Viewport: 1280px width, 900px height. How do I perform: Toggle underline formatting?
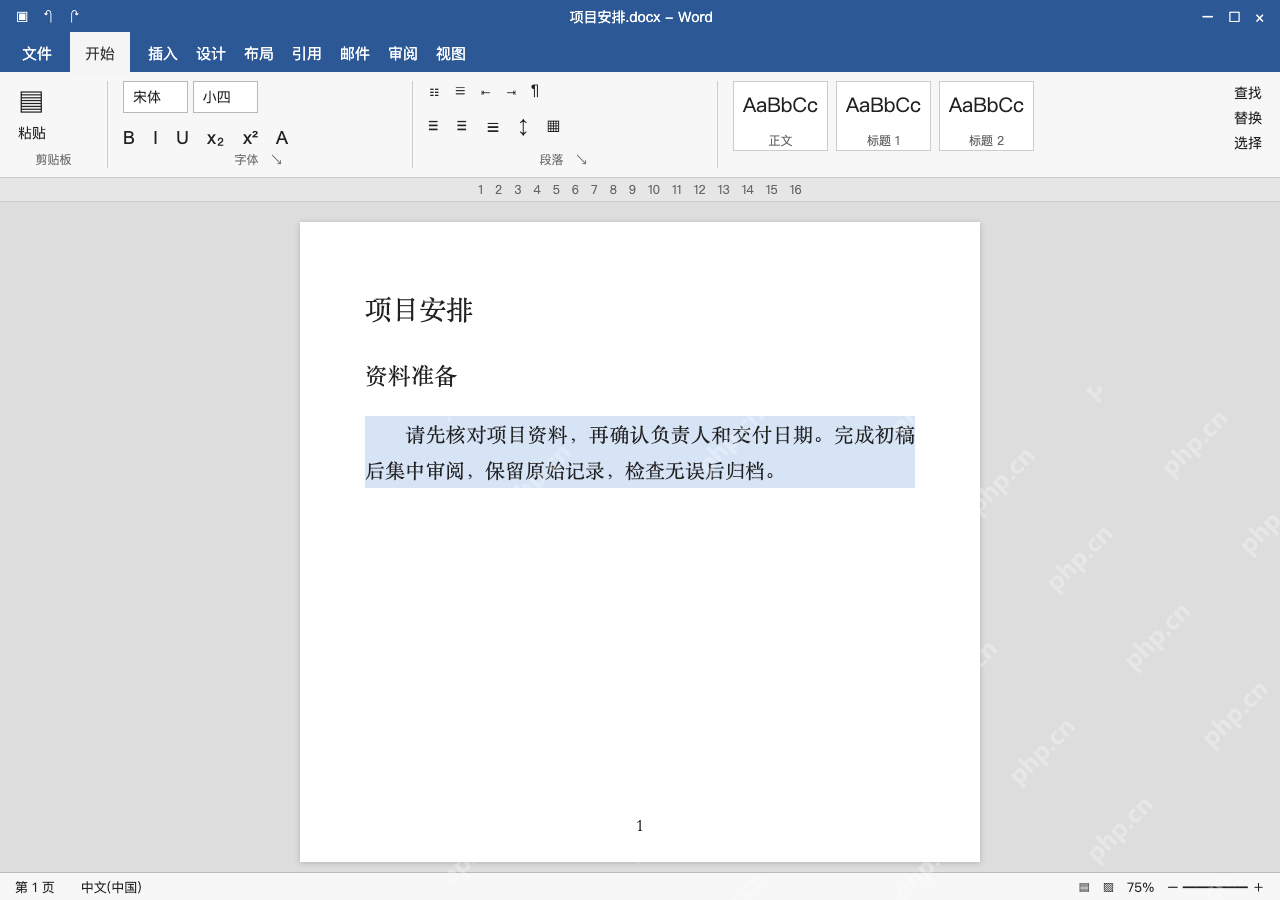182,138
